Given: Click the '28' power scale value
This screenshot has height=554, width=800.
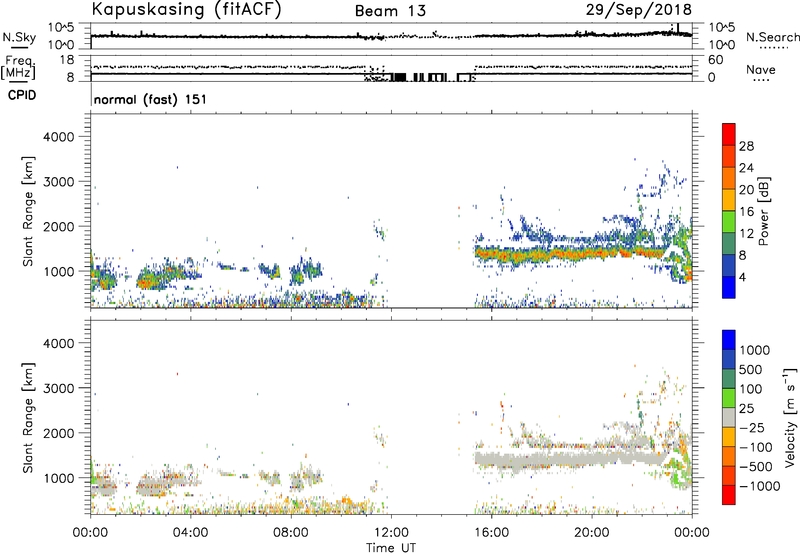Looking at the screenshot, I should [x=746, y=146].
